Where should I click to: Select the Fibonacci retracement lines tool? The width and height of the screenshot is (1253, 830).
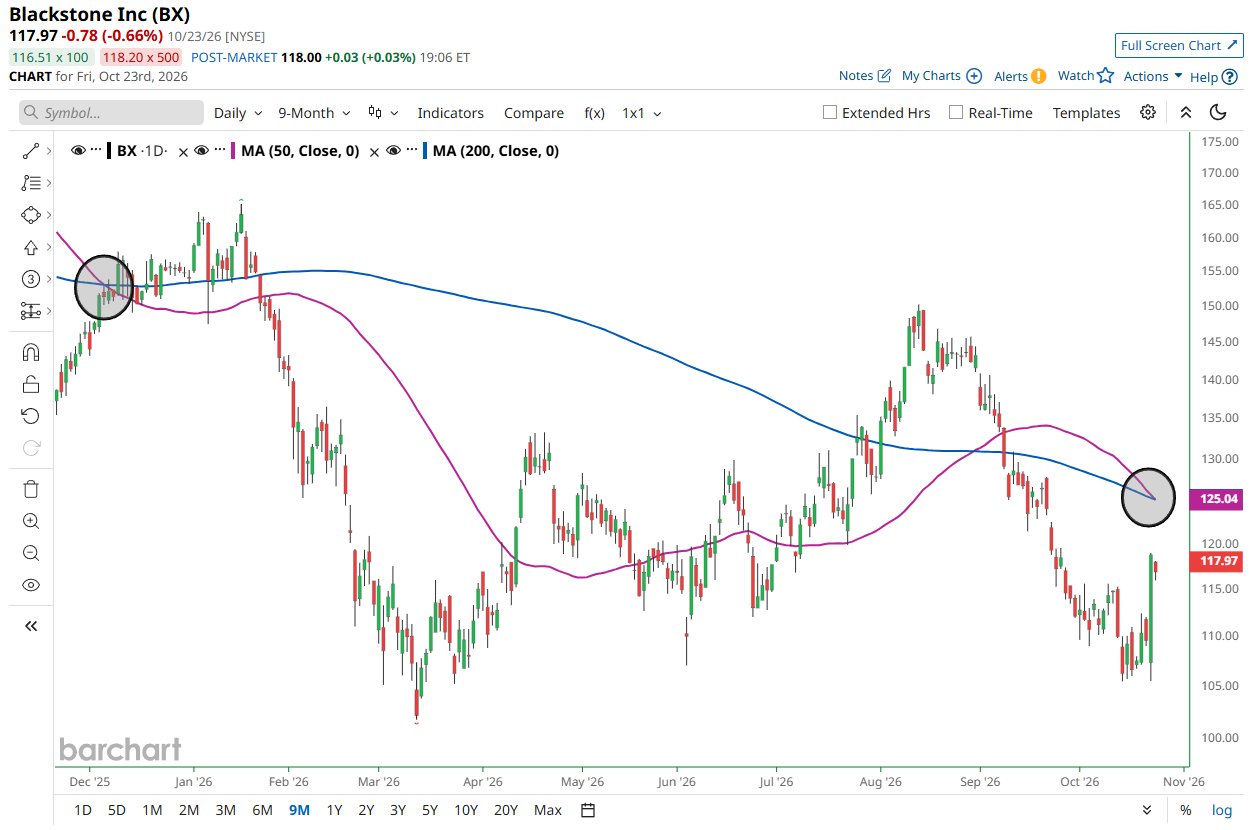click(x=30, y=183)
